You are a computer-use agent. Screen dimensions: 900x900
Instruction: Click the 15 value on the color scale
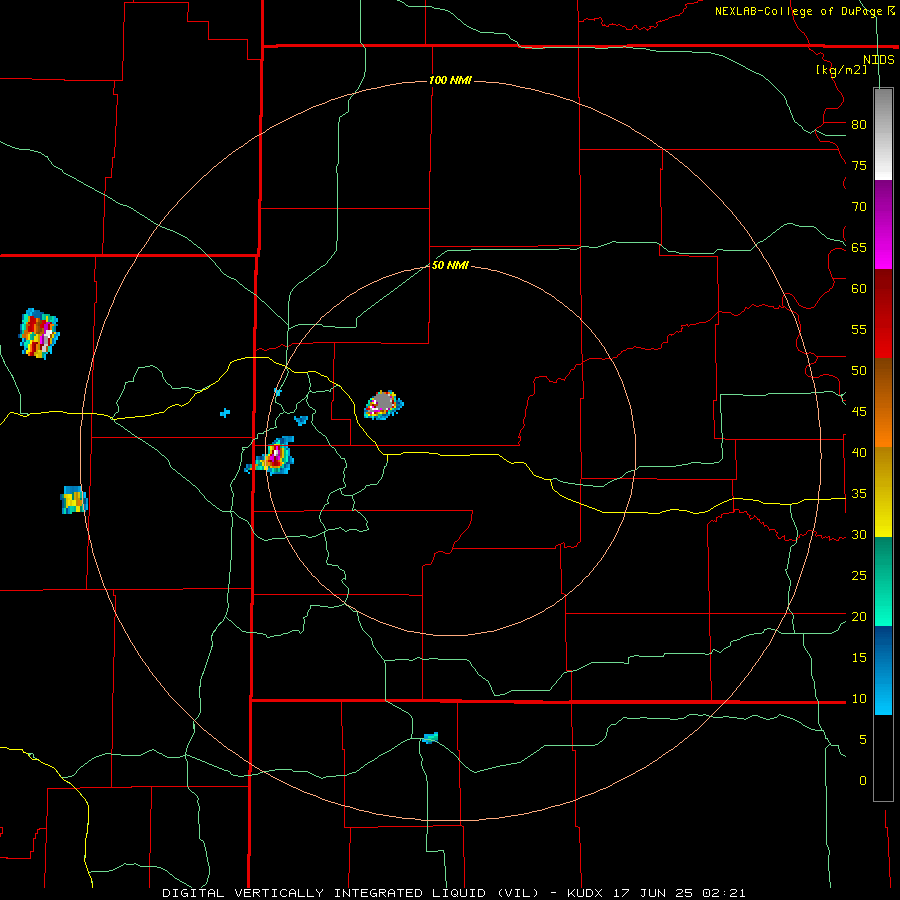859,657
